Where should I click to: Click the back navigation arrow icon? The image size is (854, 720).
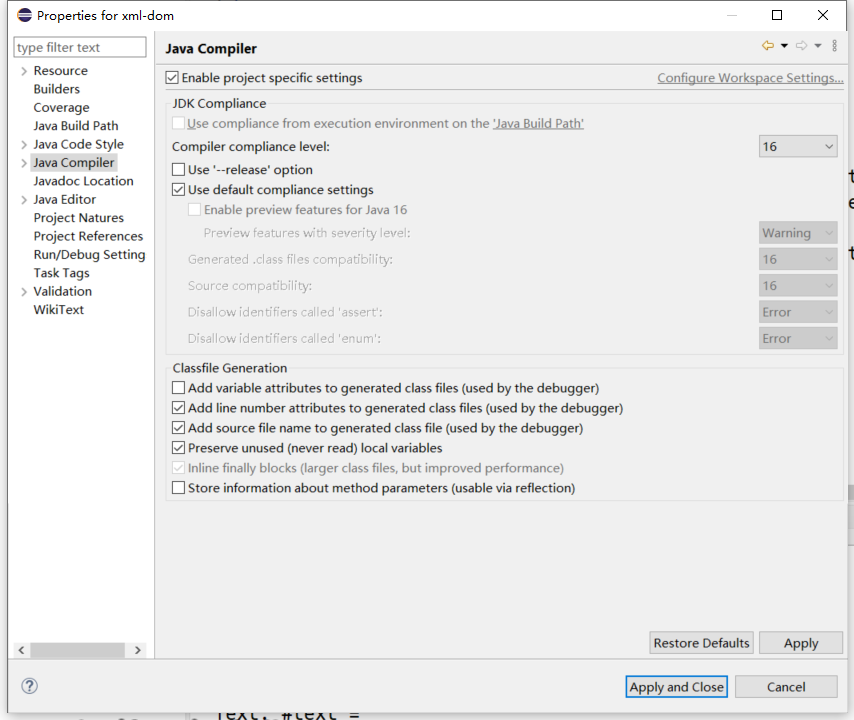pos(768,46)
